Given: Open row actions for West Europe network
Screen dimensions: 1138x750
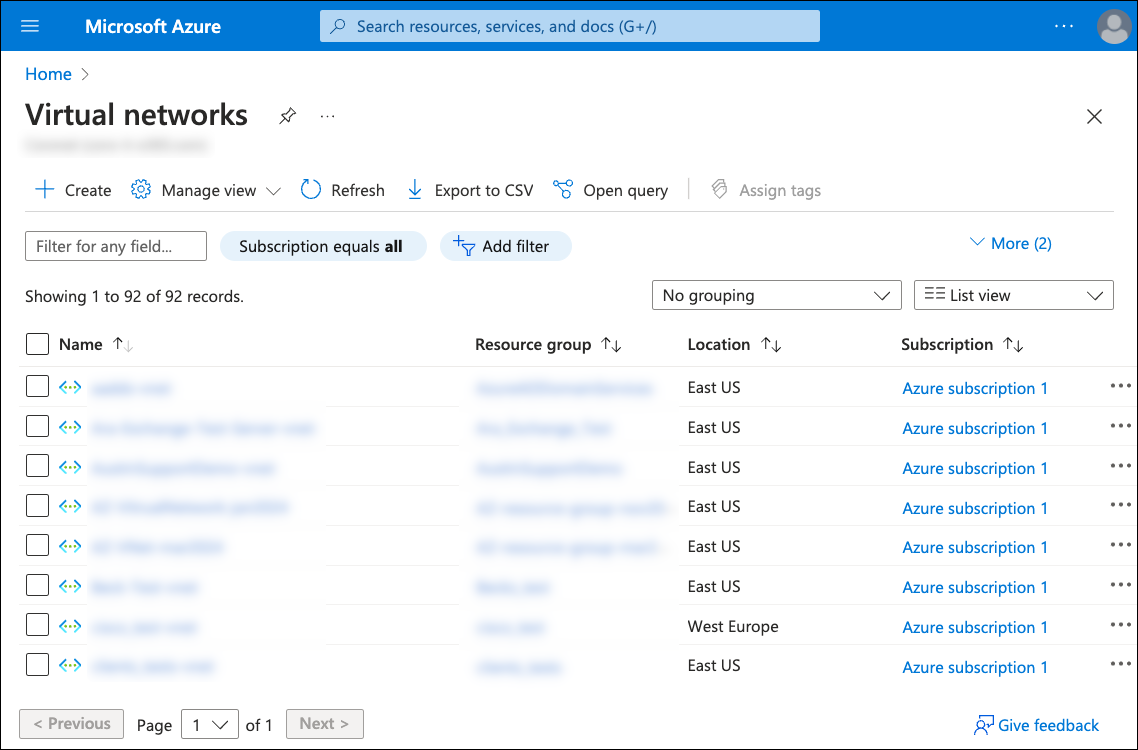Looking at the screenshot, I should 1120,626.
